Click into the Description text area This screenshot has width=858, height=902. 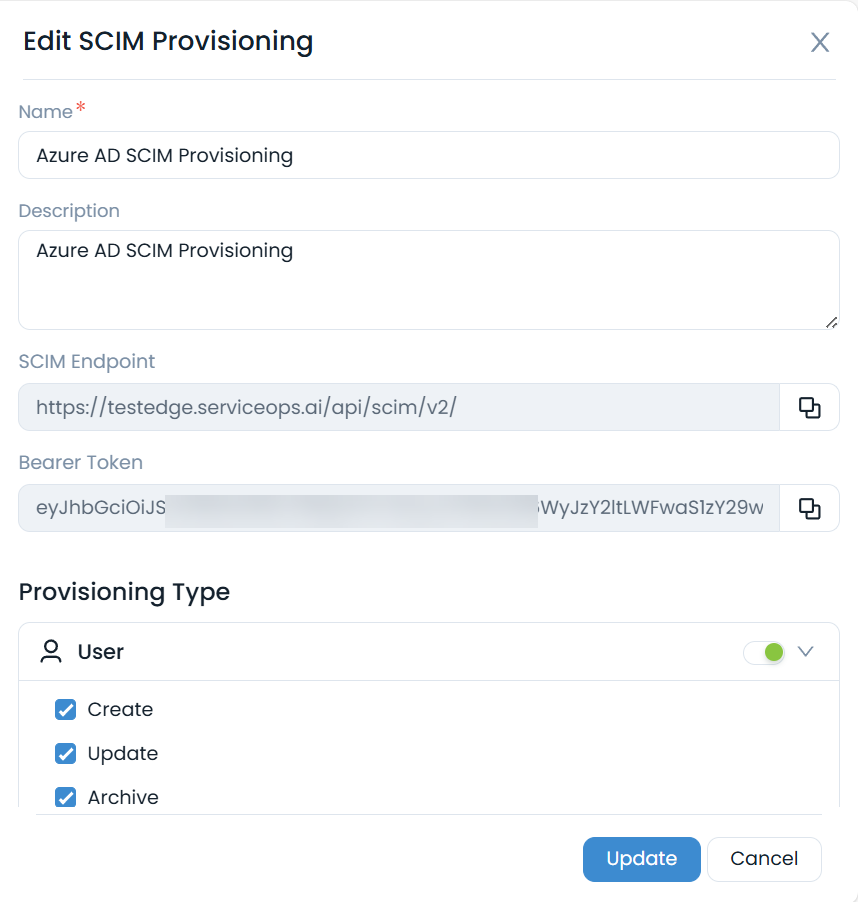tap(428, 279)
